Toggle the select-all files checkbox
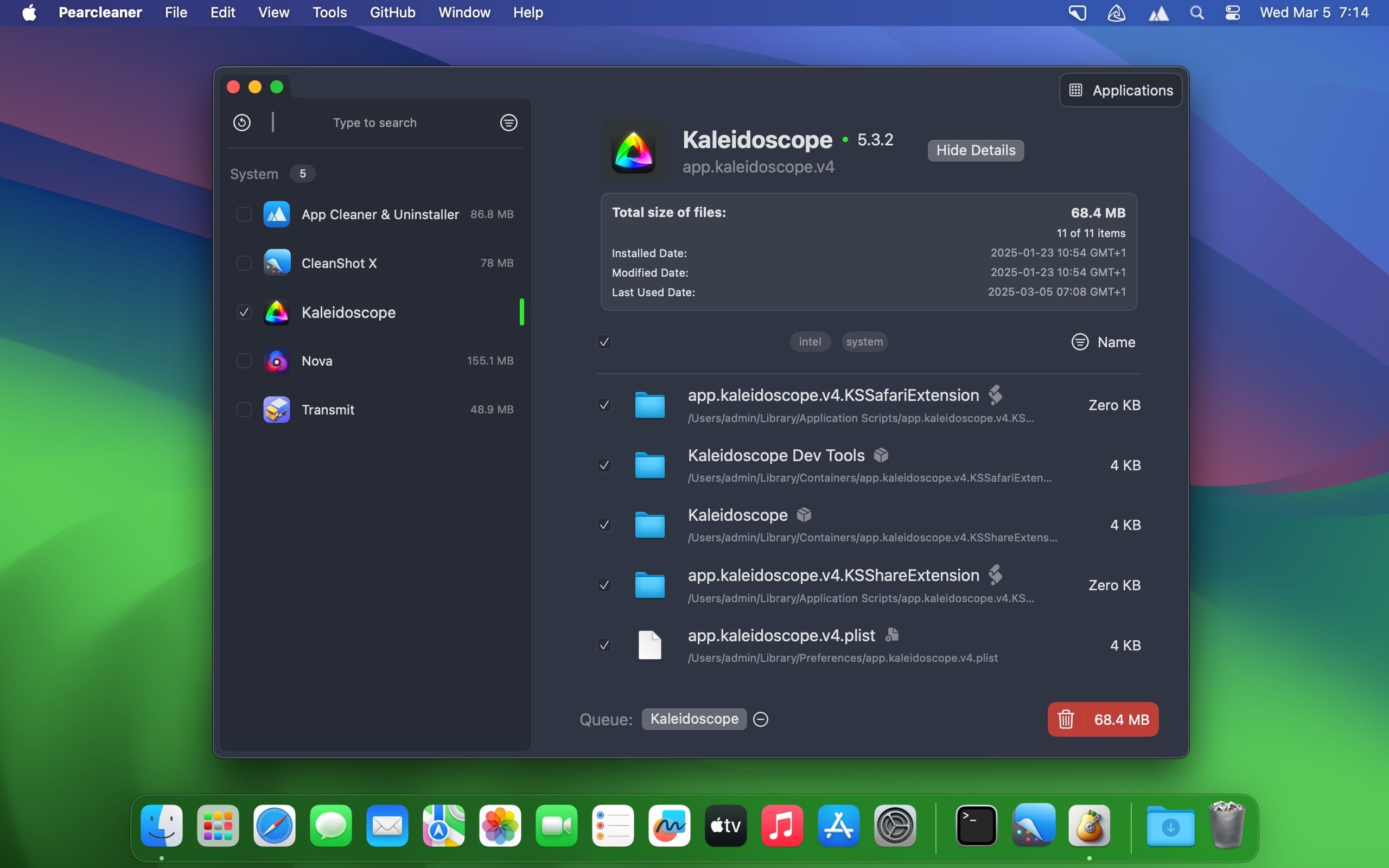1389x868 pixels. (604, 342)
